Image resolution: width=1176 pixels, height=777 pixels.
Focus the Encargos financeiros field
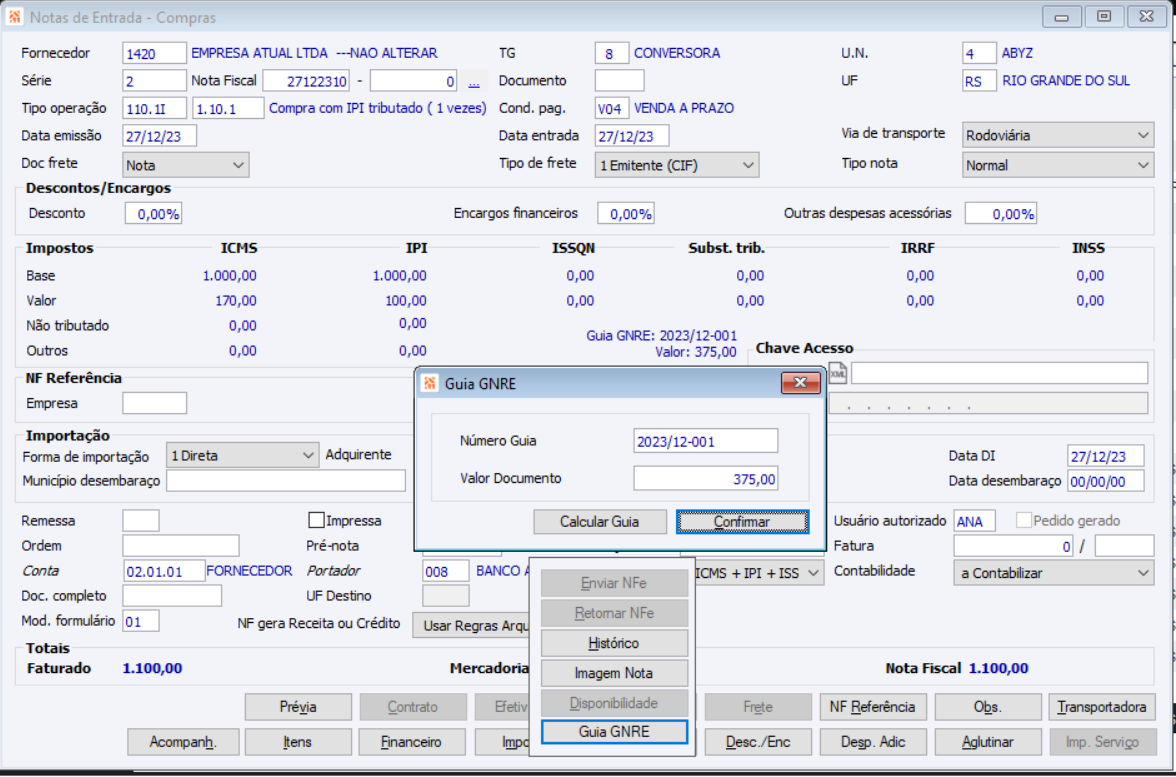pyautogui.click(x=626, y=214)
